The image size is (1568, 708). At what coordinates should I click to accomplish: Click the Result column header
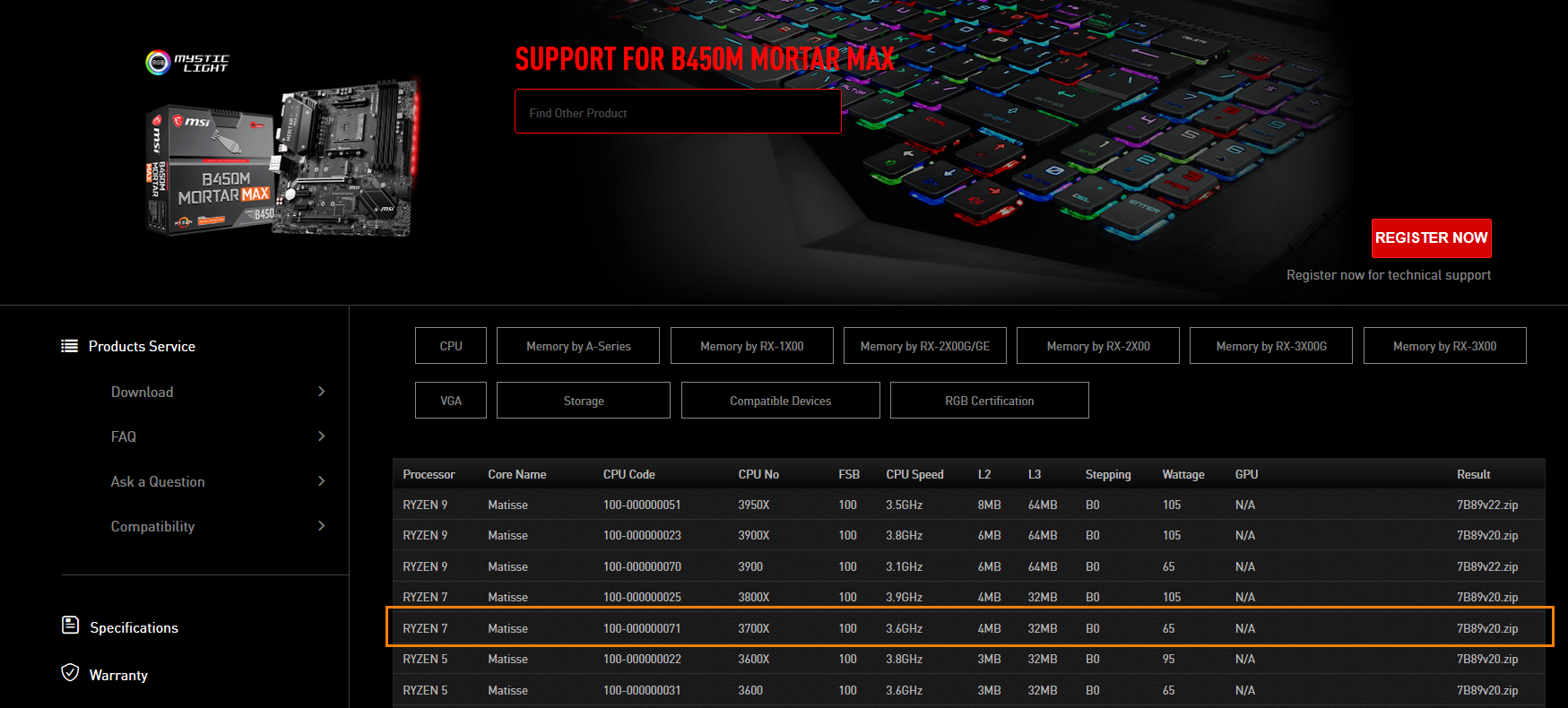click(1474, 474)
